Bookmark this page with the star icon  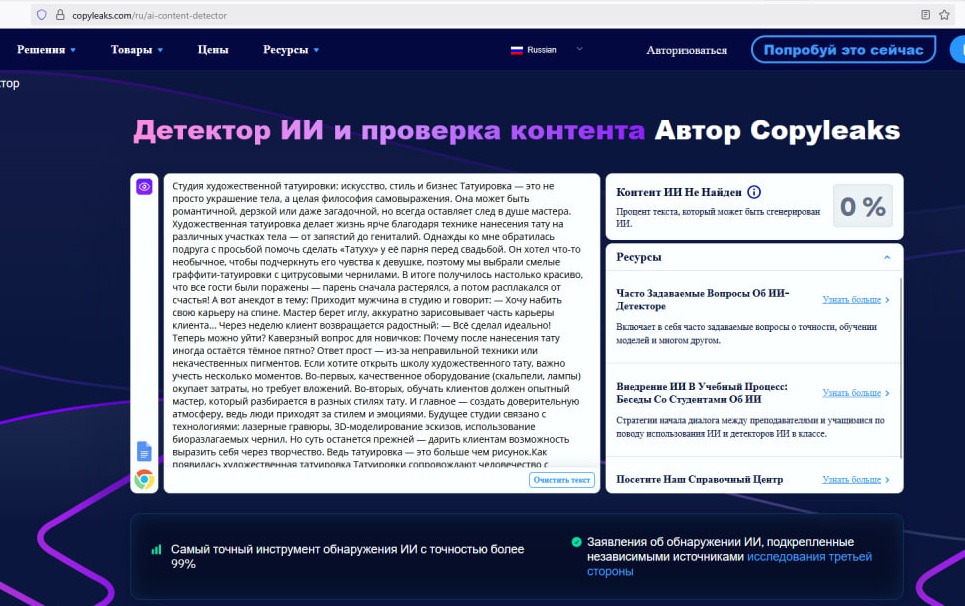pos(944,15)
